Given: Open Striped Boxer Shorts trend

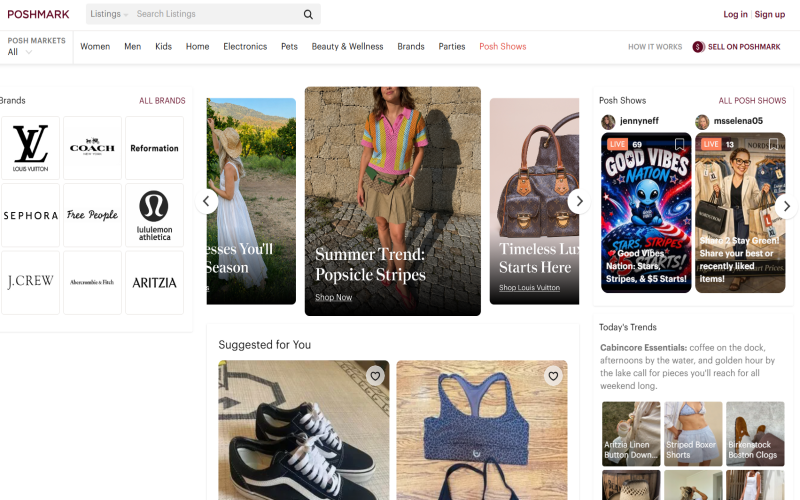Looking at the screenshot, I should 693,434.
